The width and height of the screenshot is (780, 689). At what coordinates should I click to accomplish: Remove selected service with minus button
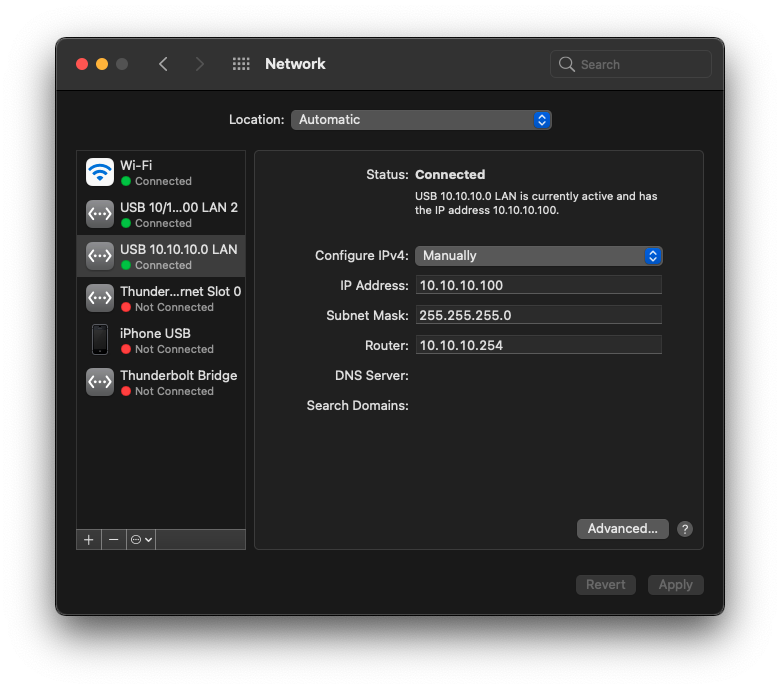click(x=113, y=540)
